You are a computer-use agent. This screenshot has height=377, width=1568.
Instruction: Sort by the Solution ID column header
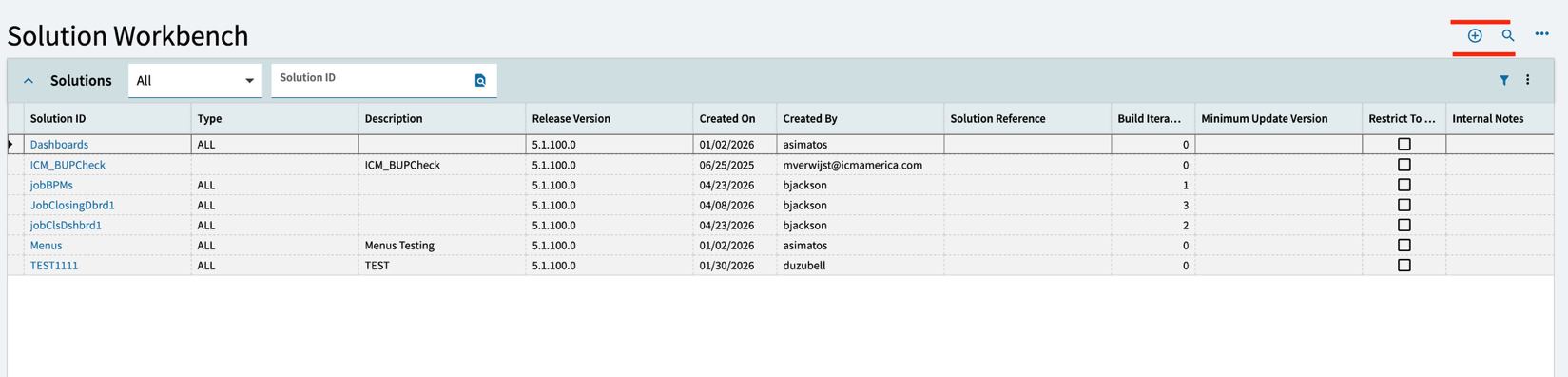click(x=107, y=118)
